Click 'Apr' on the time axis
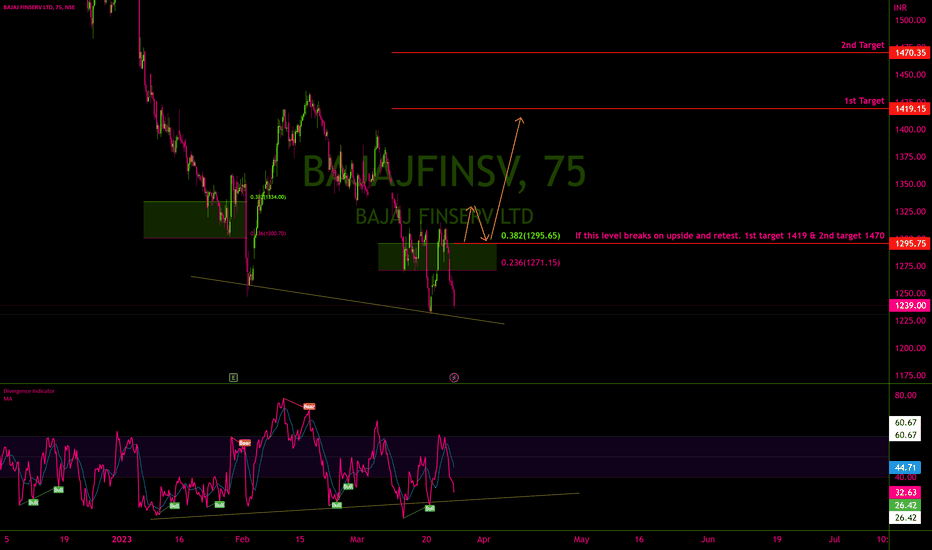Viewport: 932px width, 550px height. click(x=484, y=539)
